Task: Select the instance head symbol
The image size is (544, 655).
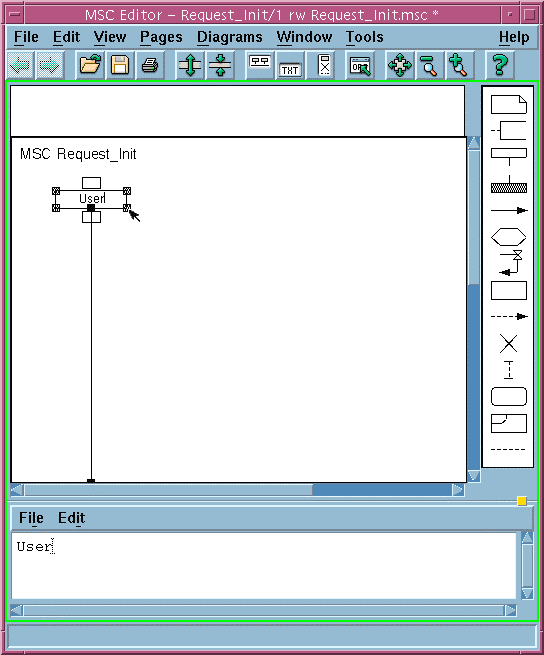Action: [508, 156]
